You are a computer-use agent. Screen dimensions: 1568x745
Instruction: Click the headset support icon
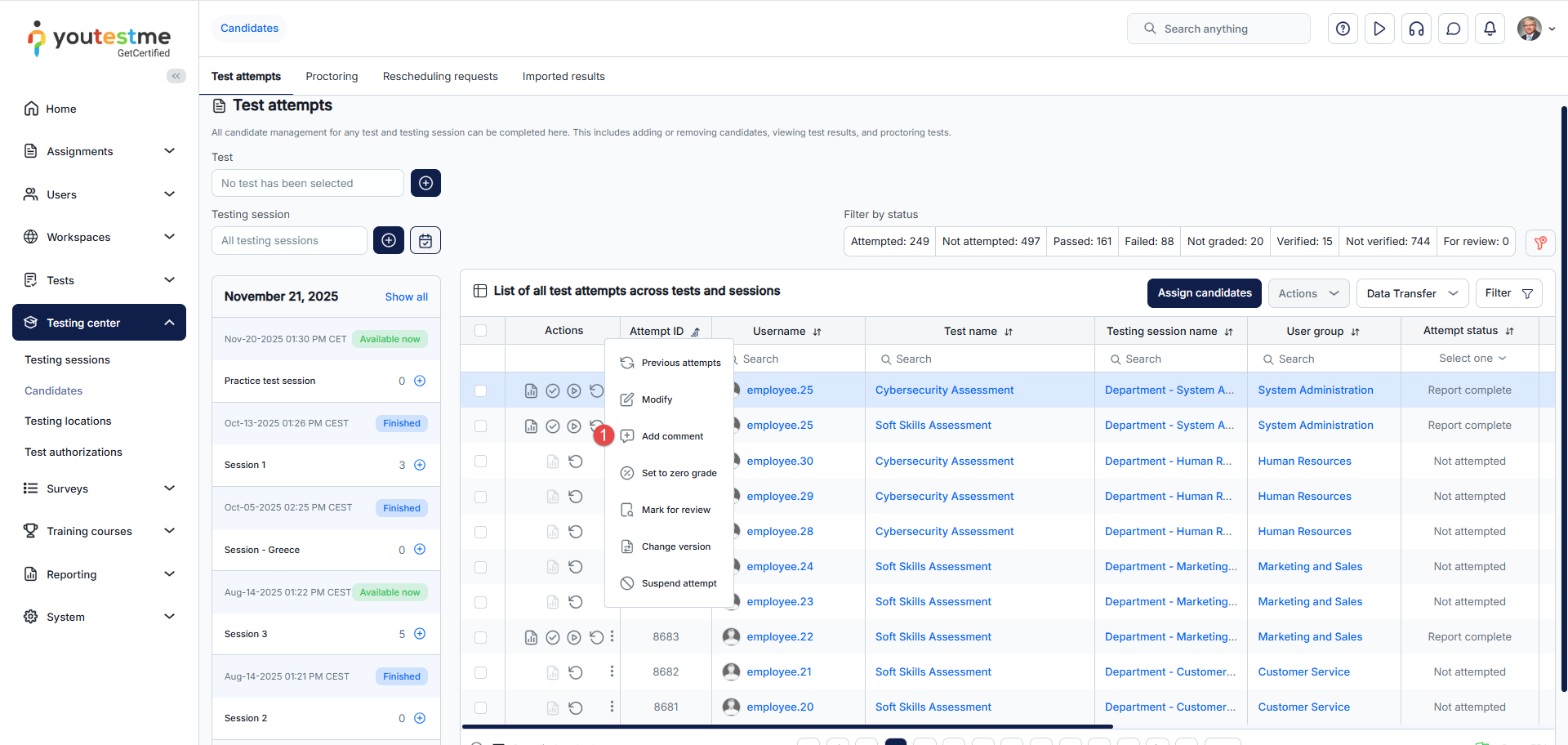click(x=1416, y=29)
